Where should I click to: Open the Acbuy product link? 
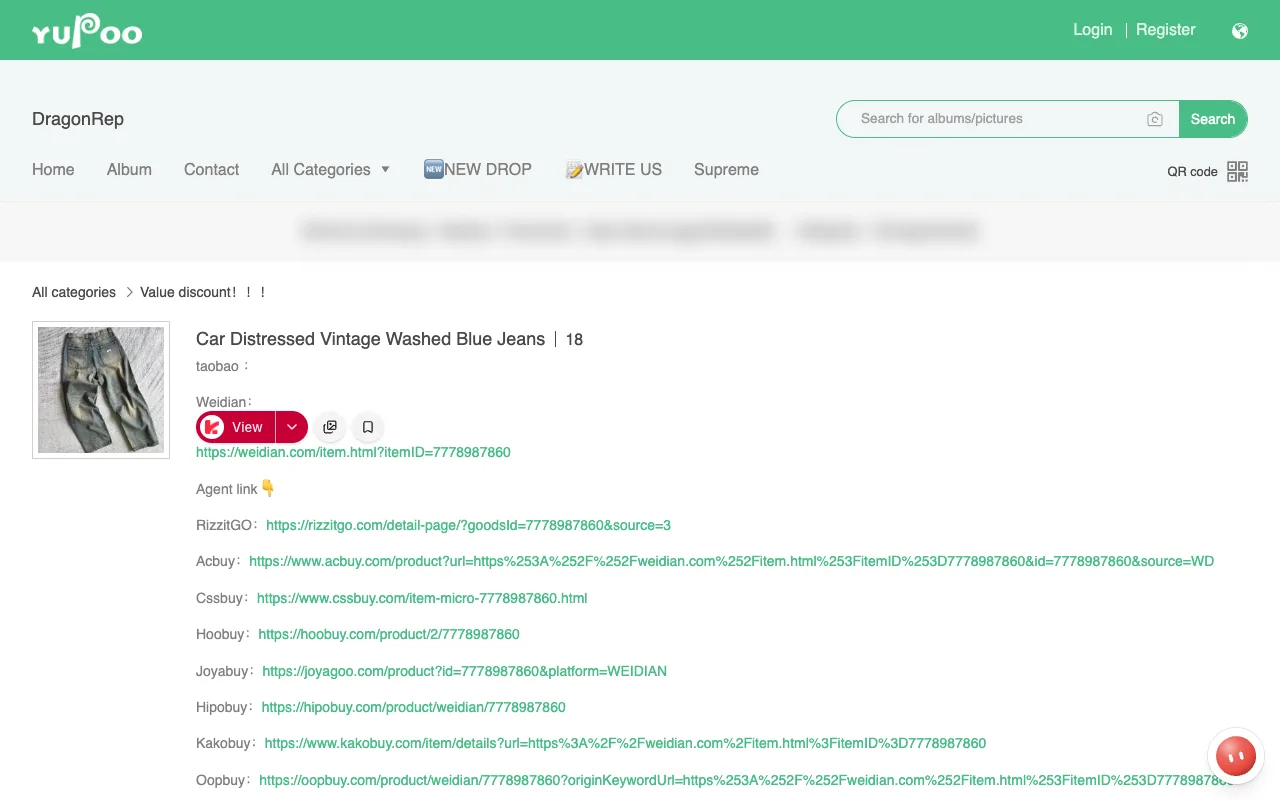731,562
